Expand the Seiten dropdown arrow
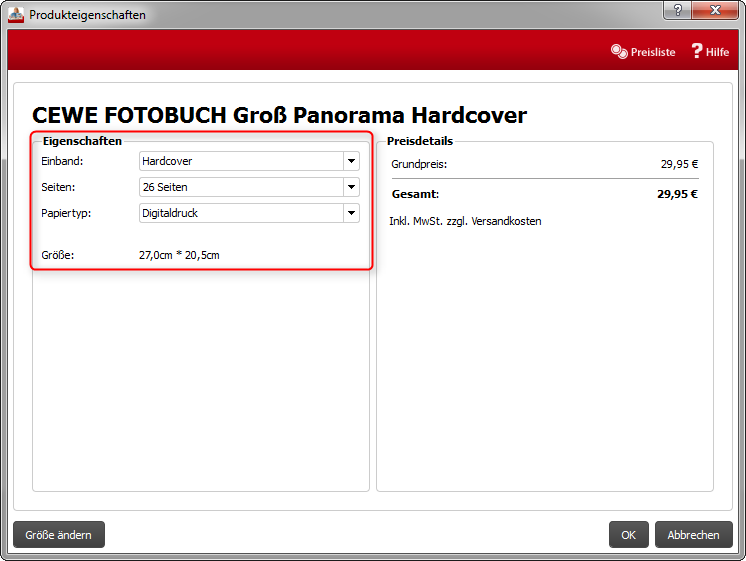 (351, 187)
